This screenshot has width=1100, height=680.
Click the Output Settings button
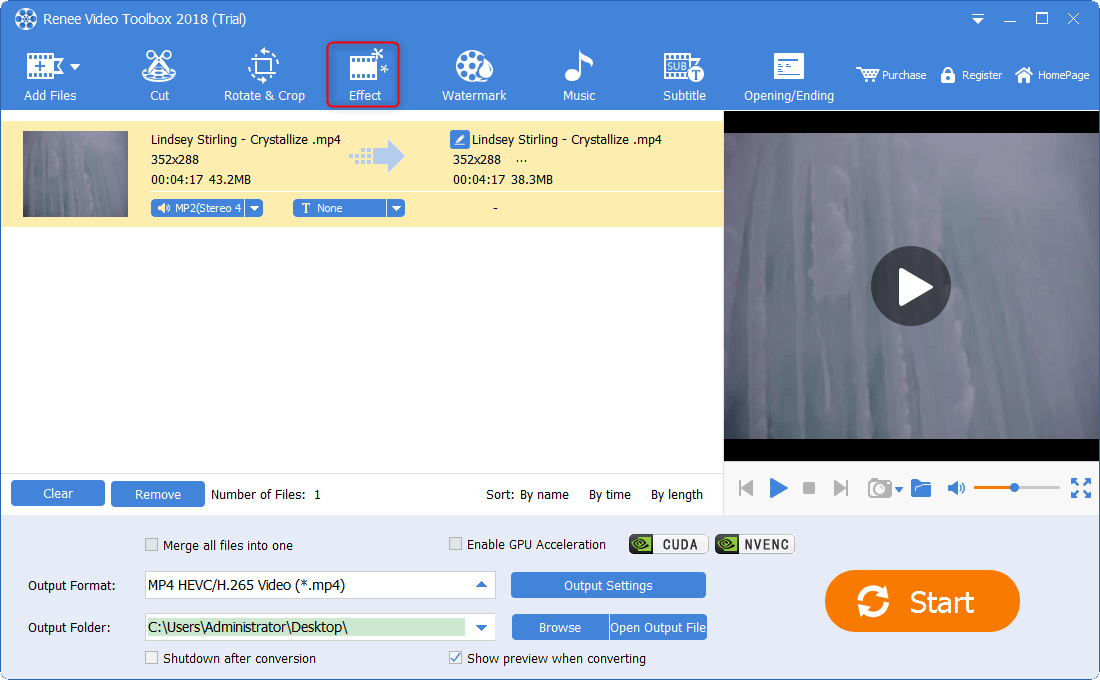point(608,585)
